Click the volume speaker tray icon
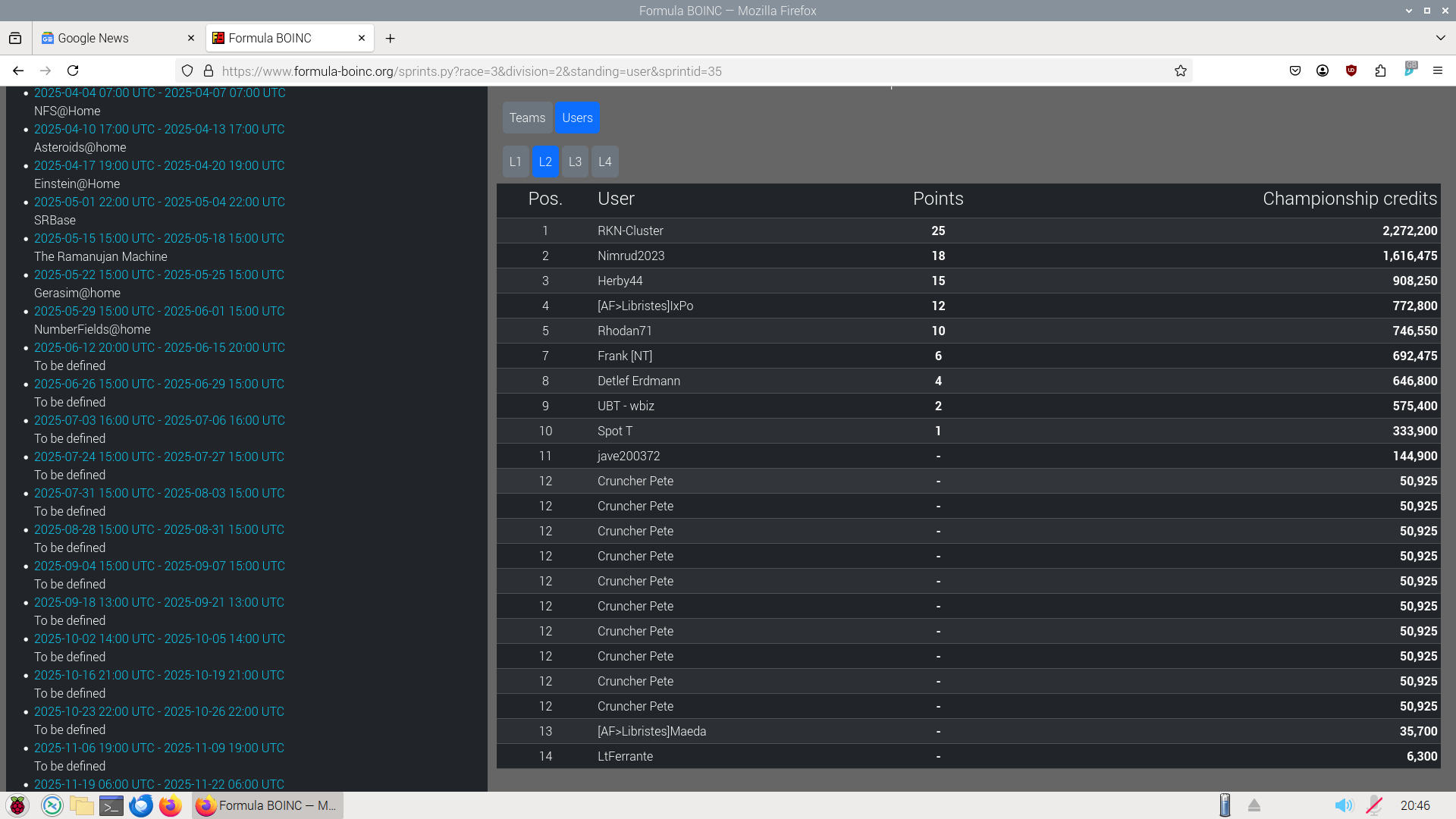1456x819 pixels. [1343, 805]
